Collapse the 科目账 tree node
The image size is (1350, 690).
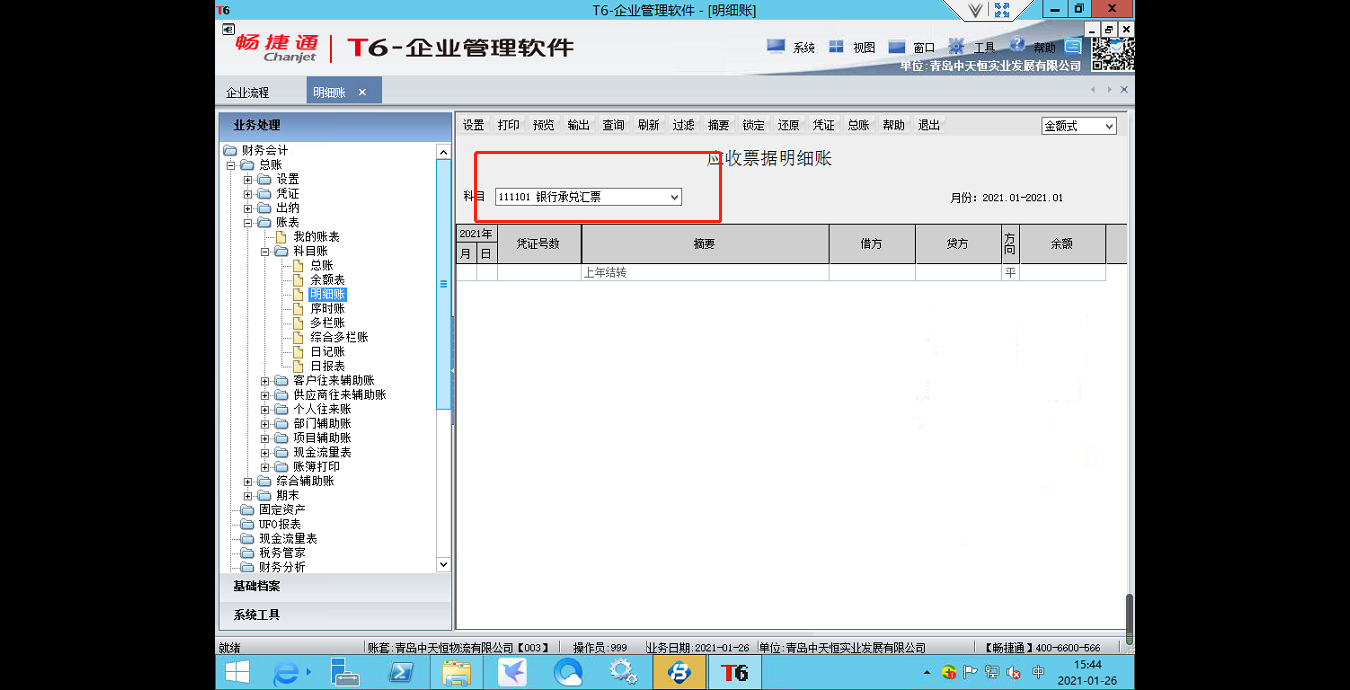coord(265,252)
